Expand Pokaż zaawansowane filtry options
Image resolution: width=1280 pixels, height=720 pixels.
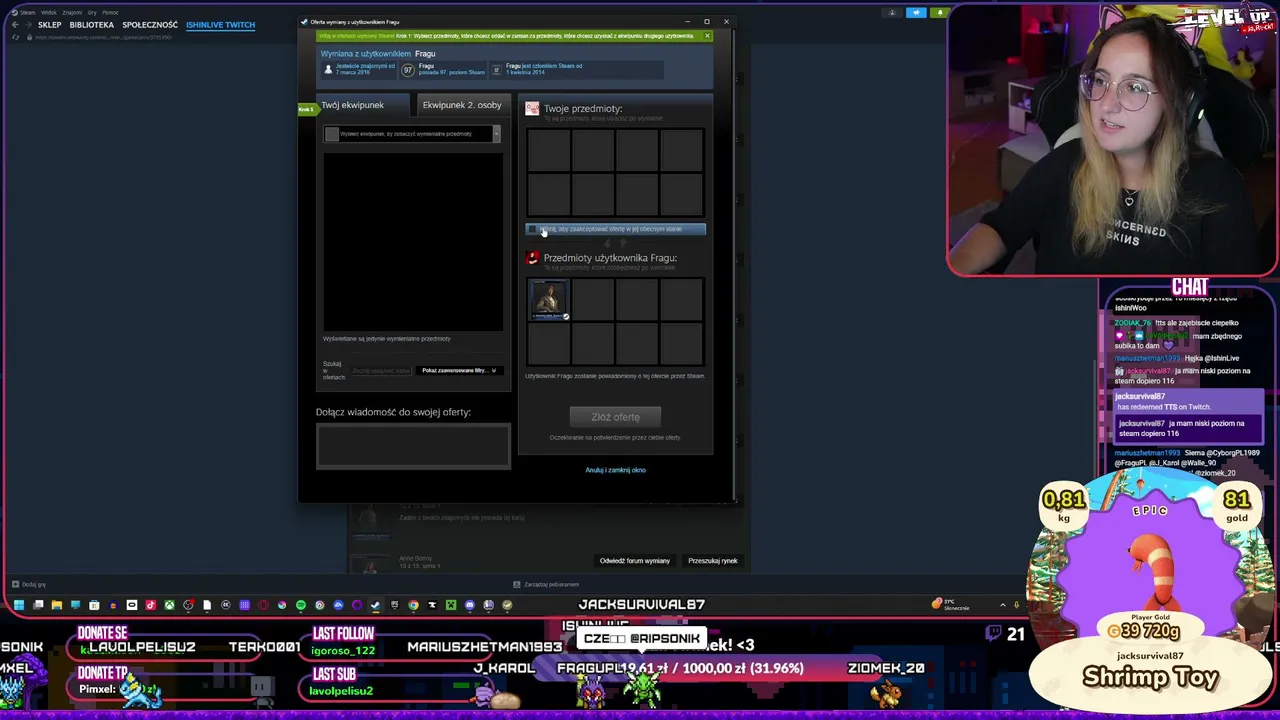click(x=459, y=371)
